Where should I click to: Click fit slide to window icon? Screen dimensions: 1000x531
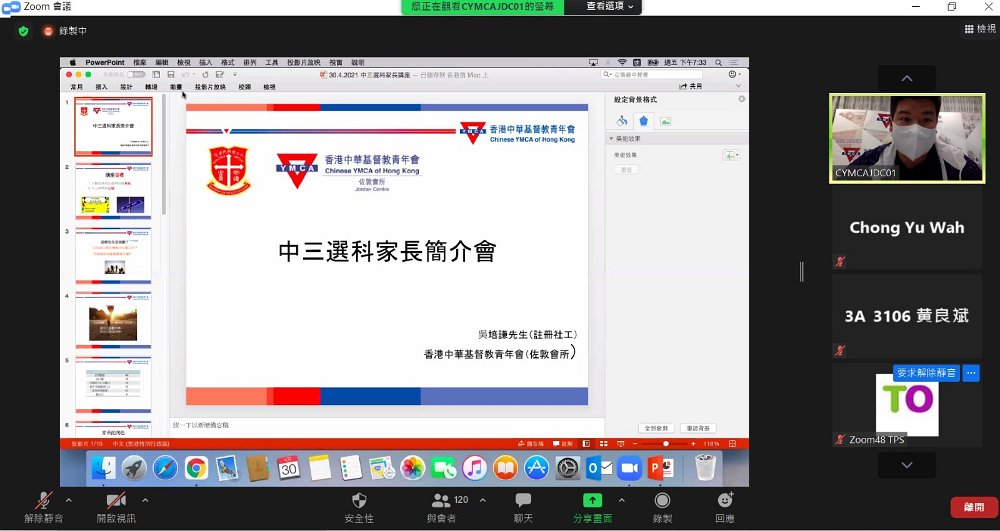(x=732, y=443)
